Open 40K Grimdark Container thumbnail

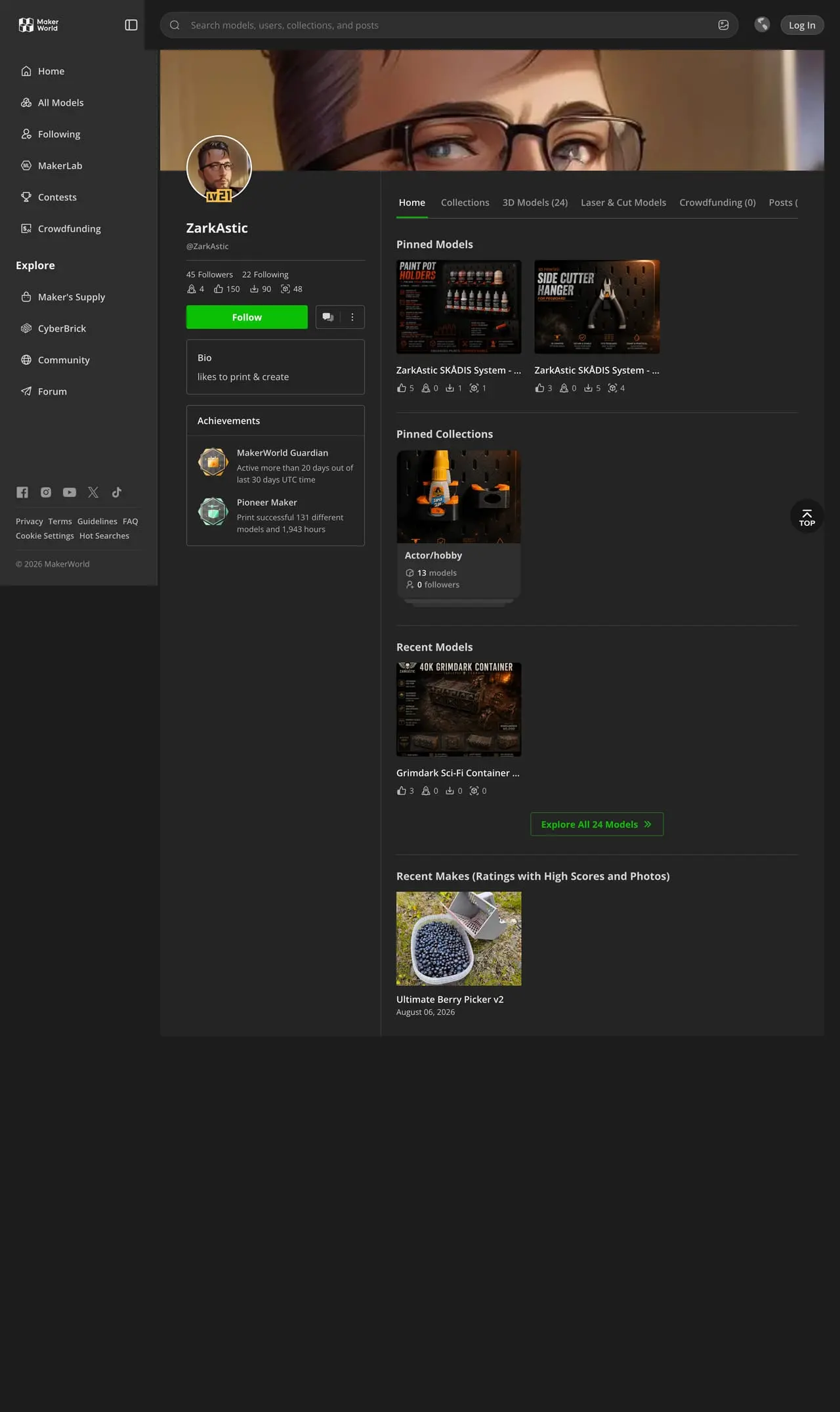[459, 710]
